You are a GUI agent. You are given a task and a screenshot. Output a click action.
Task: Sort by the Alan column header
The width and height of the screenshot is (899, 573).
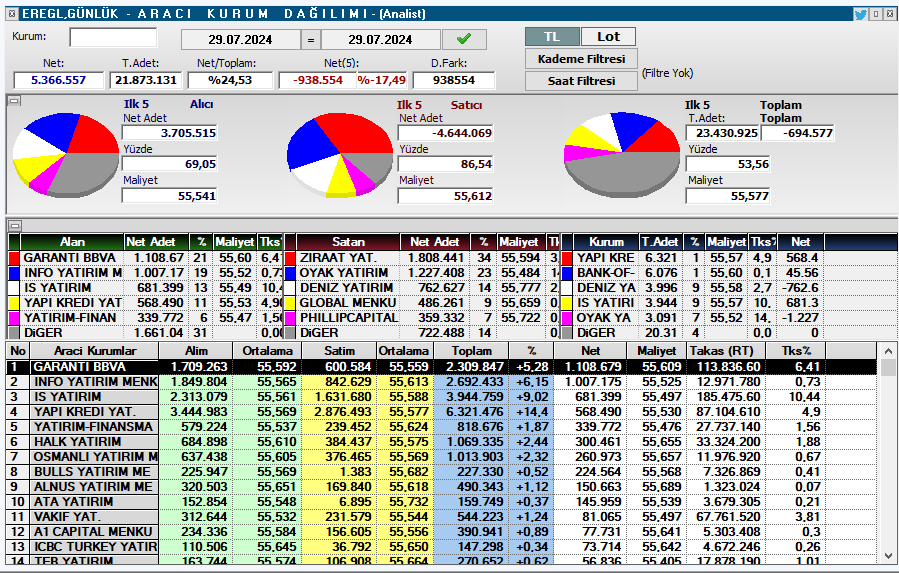(x=72, y=242)
